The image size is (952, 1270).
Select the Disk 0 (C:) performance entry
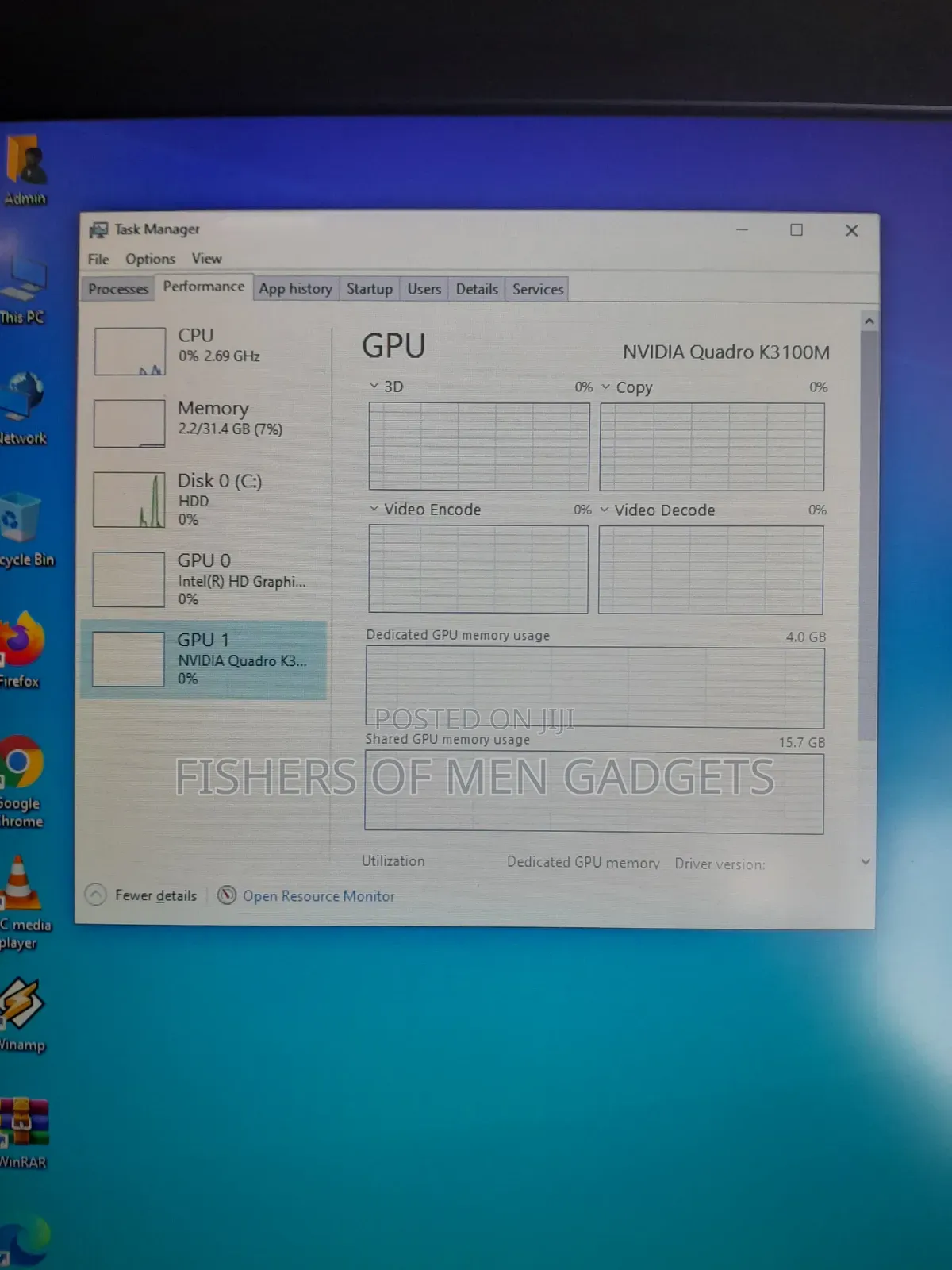click(x=205, y=499)
